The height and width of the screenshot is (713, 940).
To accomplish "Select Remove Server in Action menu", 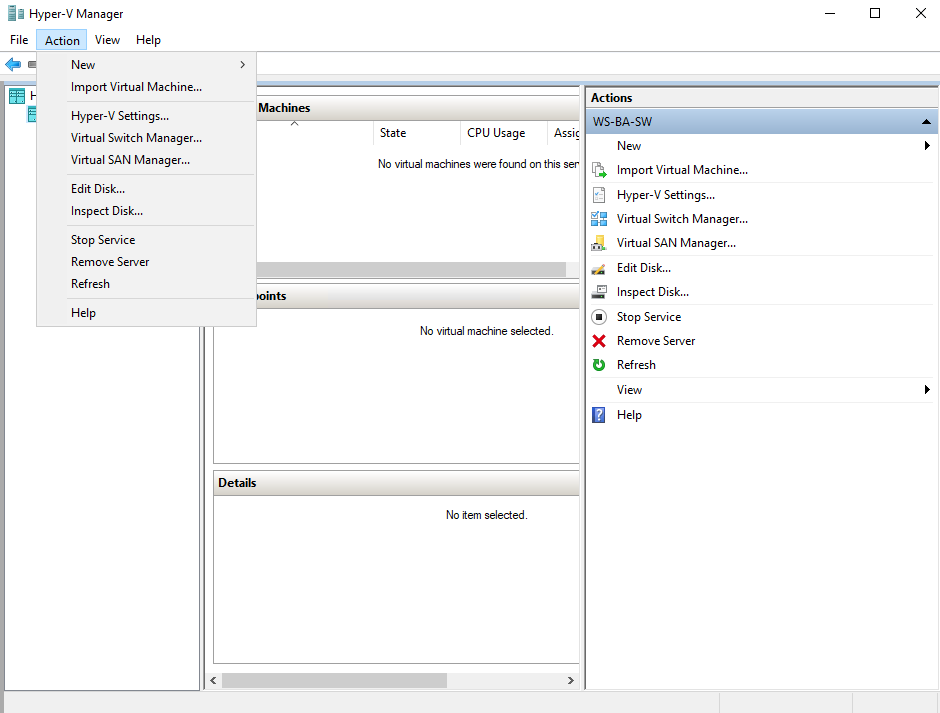I will pos(146,262).
